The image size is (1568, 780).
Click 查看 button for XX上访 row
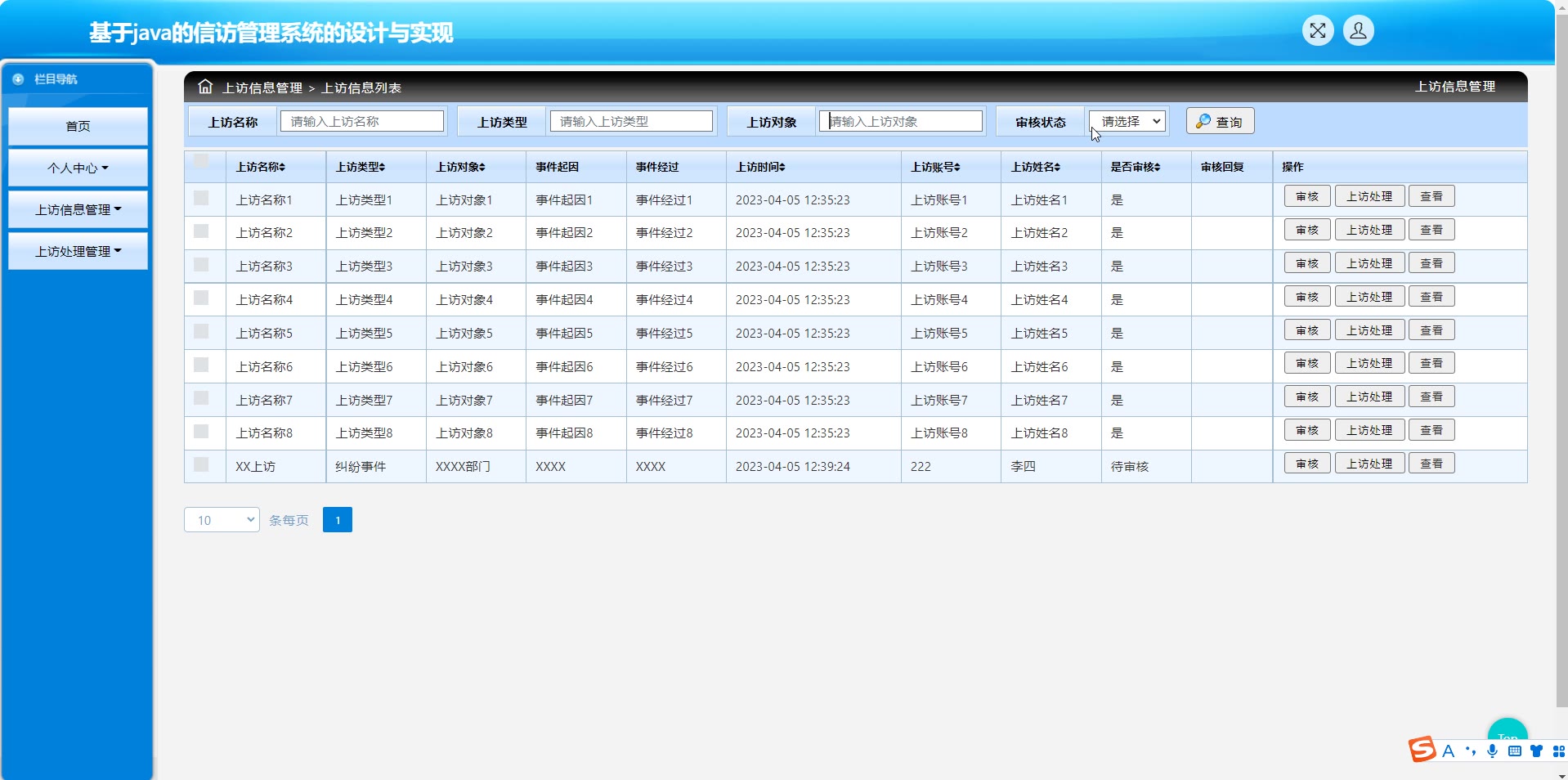point(1431,464)
